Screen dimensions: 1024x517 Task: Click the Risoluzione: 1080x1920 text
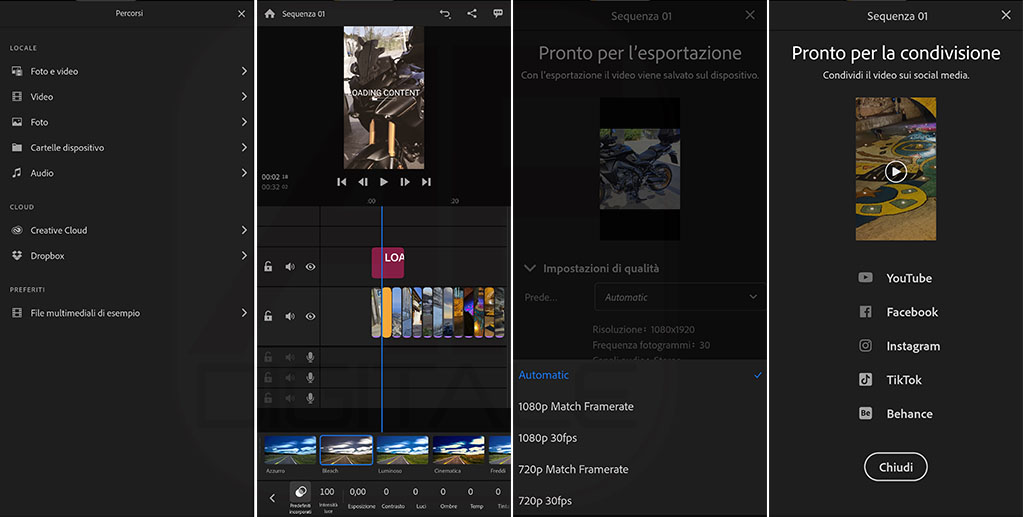pos(643,330)
